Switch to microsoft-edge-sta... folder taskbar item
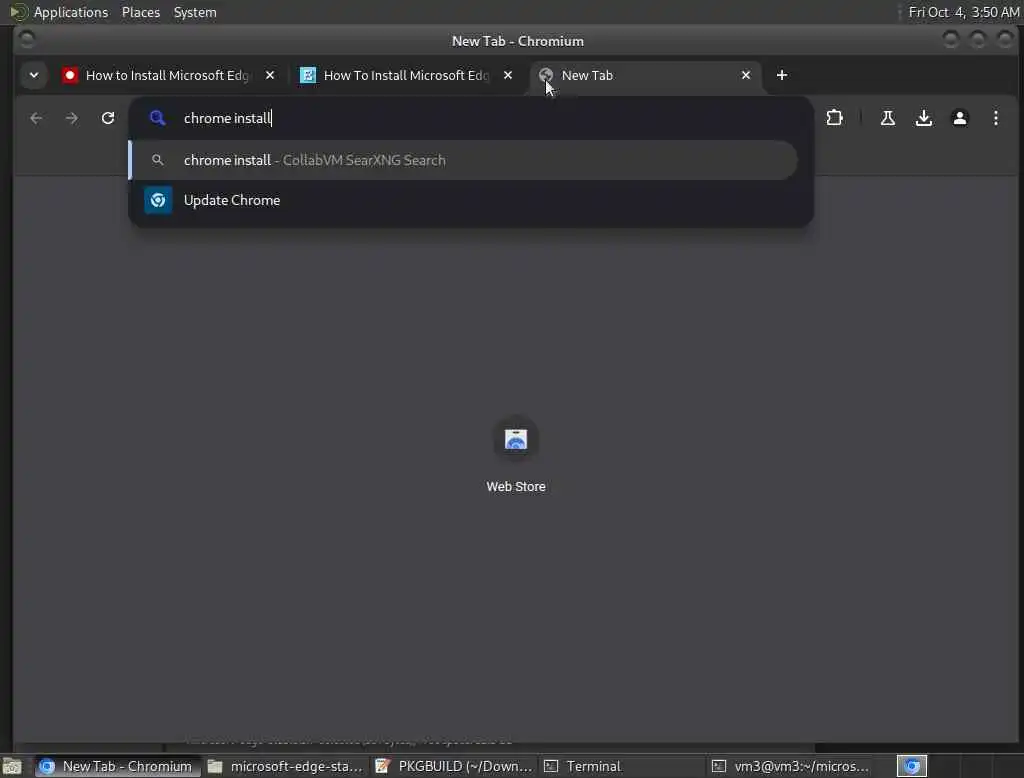This screenshot has height=778, width=1024. pos(285,766)
